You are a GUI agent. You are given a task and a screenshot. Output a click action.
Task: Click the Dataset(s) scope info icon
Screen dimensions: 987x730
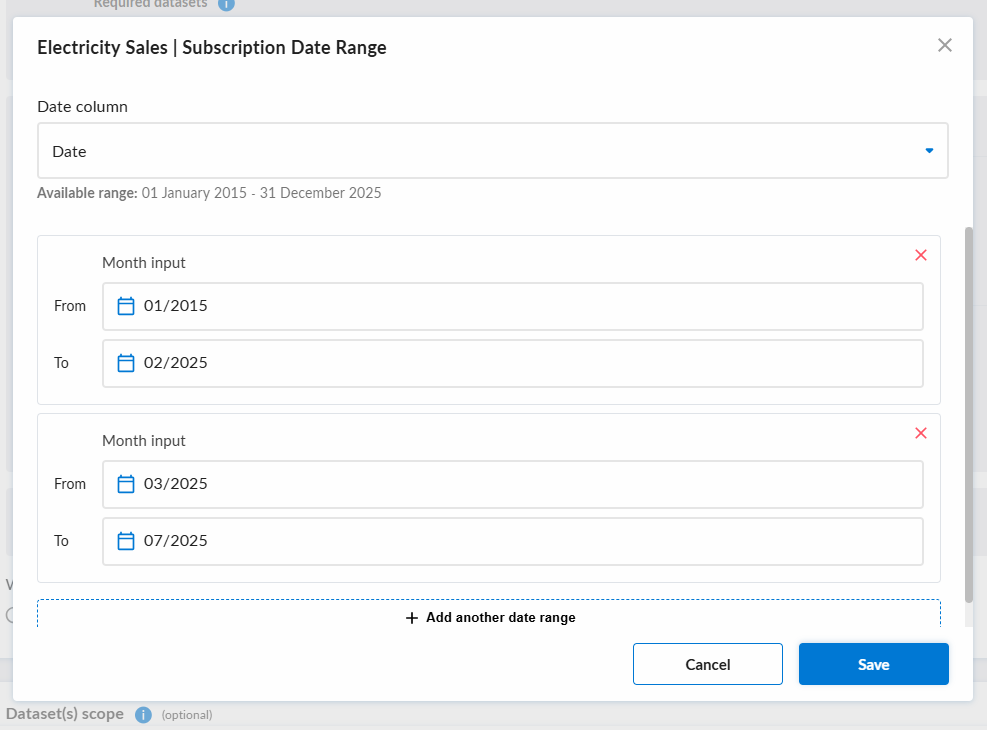click(x=144, y=715)
